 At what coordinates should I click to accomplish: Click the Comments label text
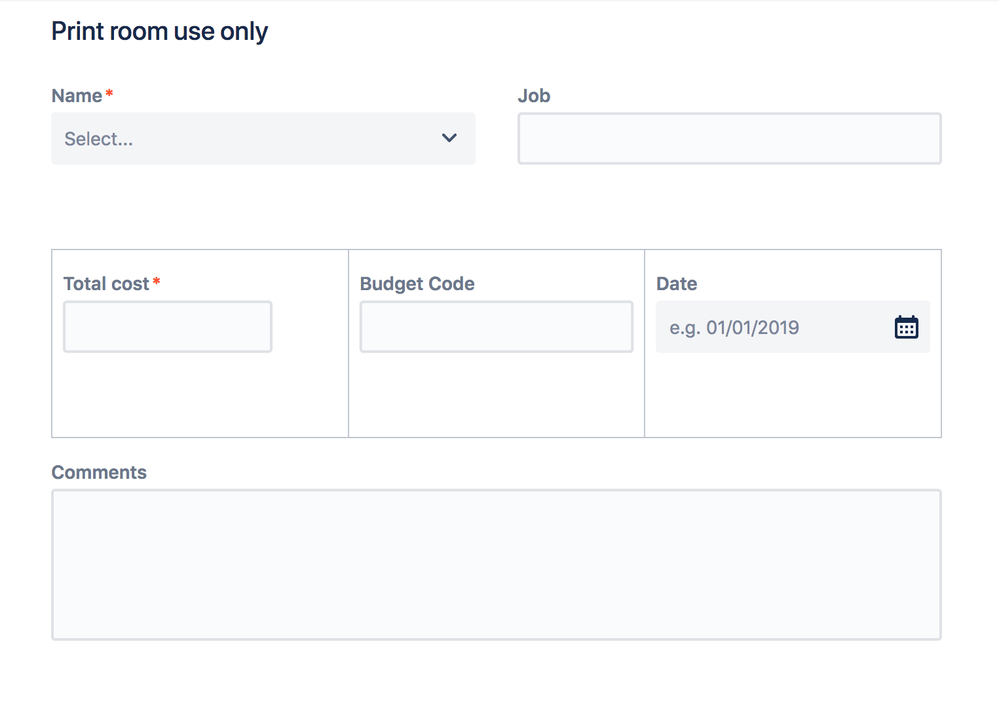click(x=99, y=472)
